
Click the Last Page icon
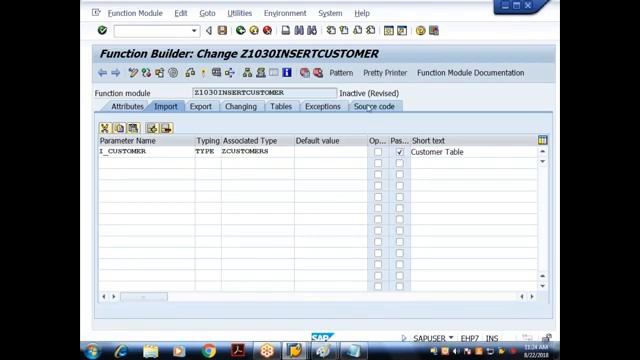coord(371,30)
